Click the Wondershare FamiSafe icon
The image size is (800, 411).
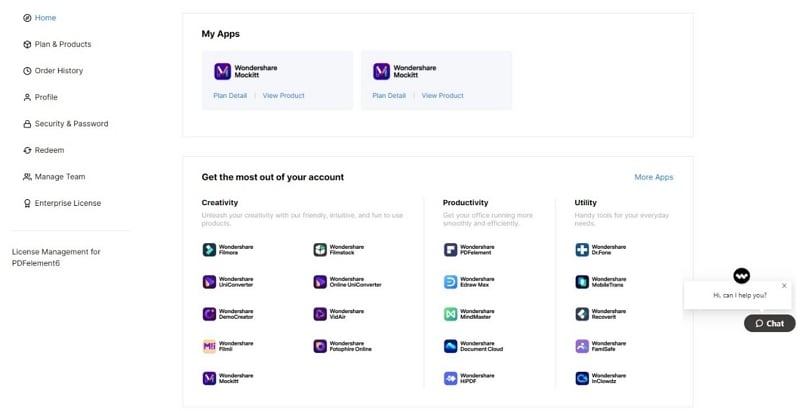click(582, 346)
